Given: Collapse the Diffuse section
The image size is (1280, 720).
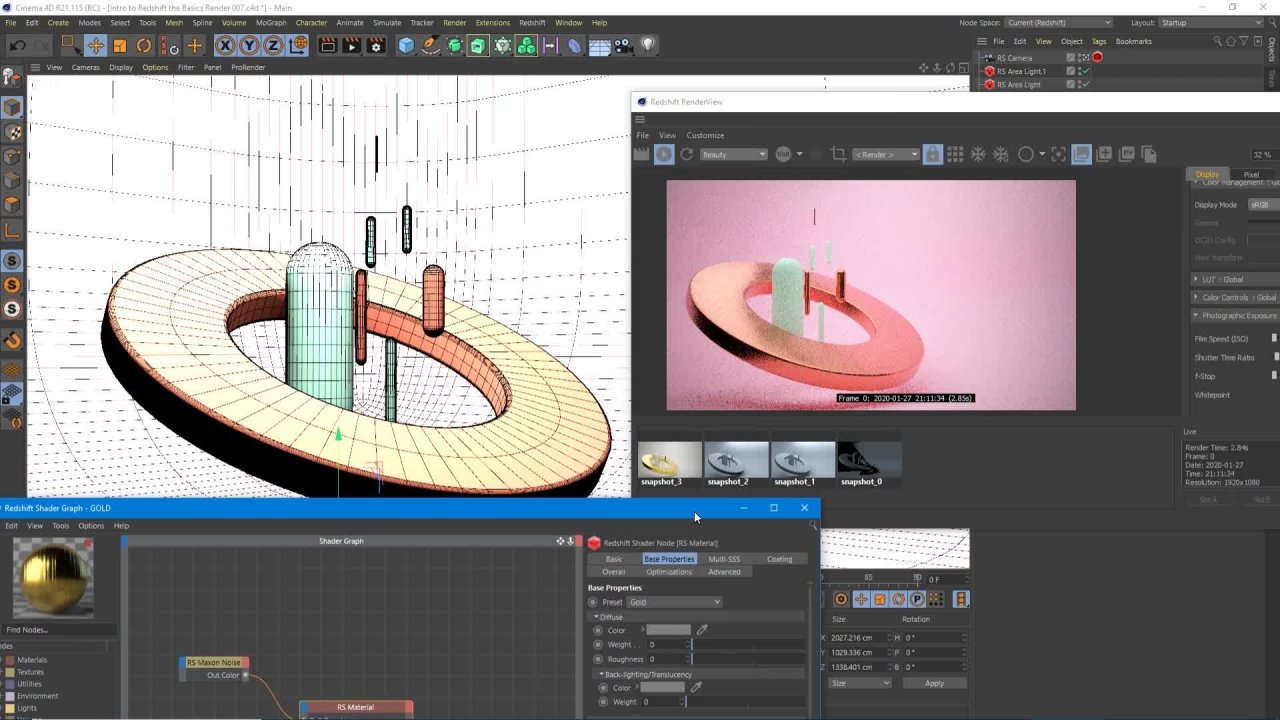Looking at the screenshot, I should (596, 617).
